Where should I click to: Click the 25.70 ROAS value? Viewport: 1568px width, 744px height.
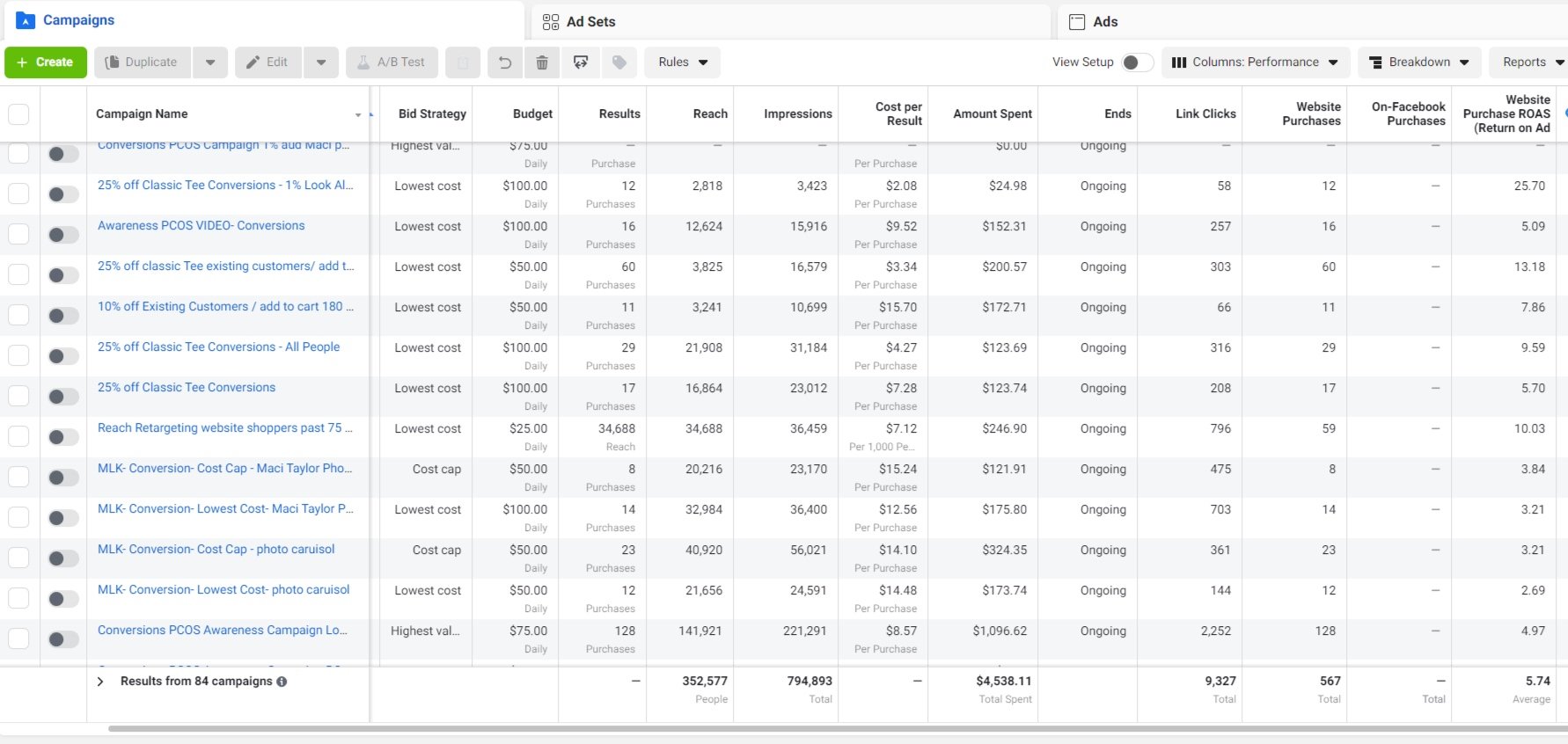coord(1529,186)
